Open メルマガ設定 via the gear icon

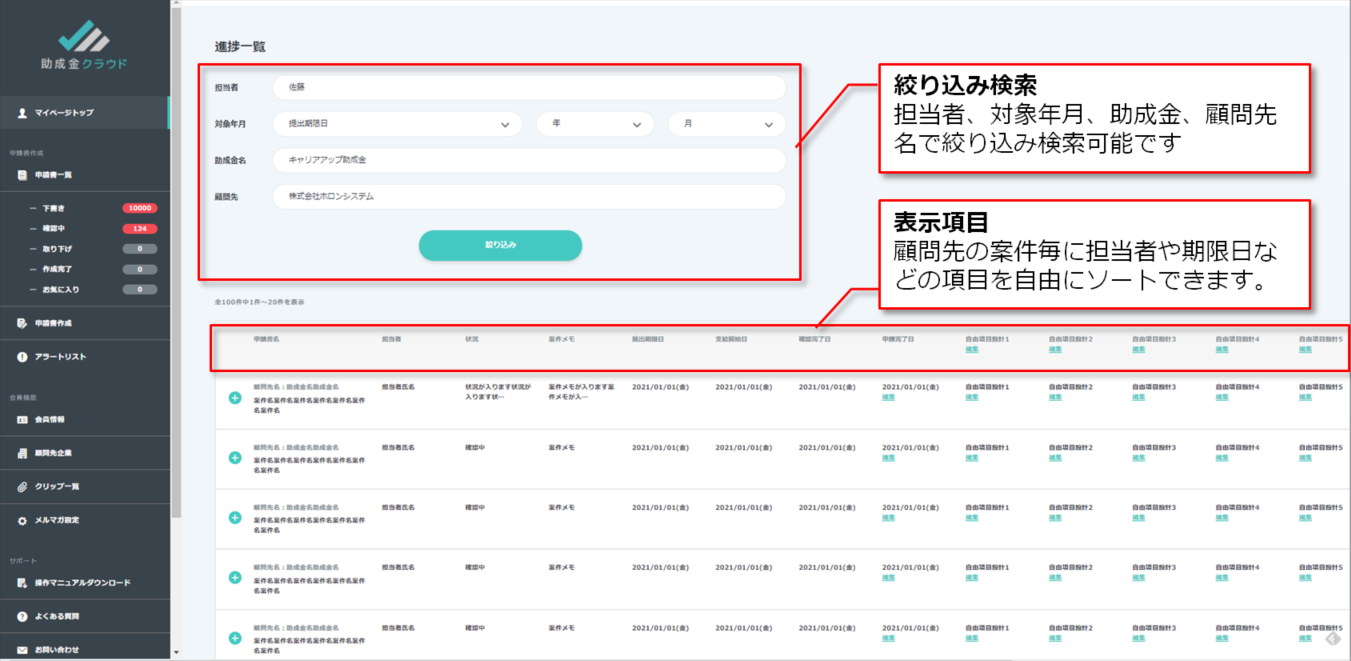pyautogui.click(x=22, y=521)
